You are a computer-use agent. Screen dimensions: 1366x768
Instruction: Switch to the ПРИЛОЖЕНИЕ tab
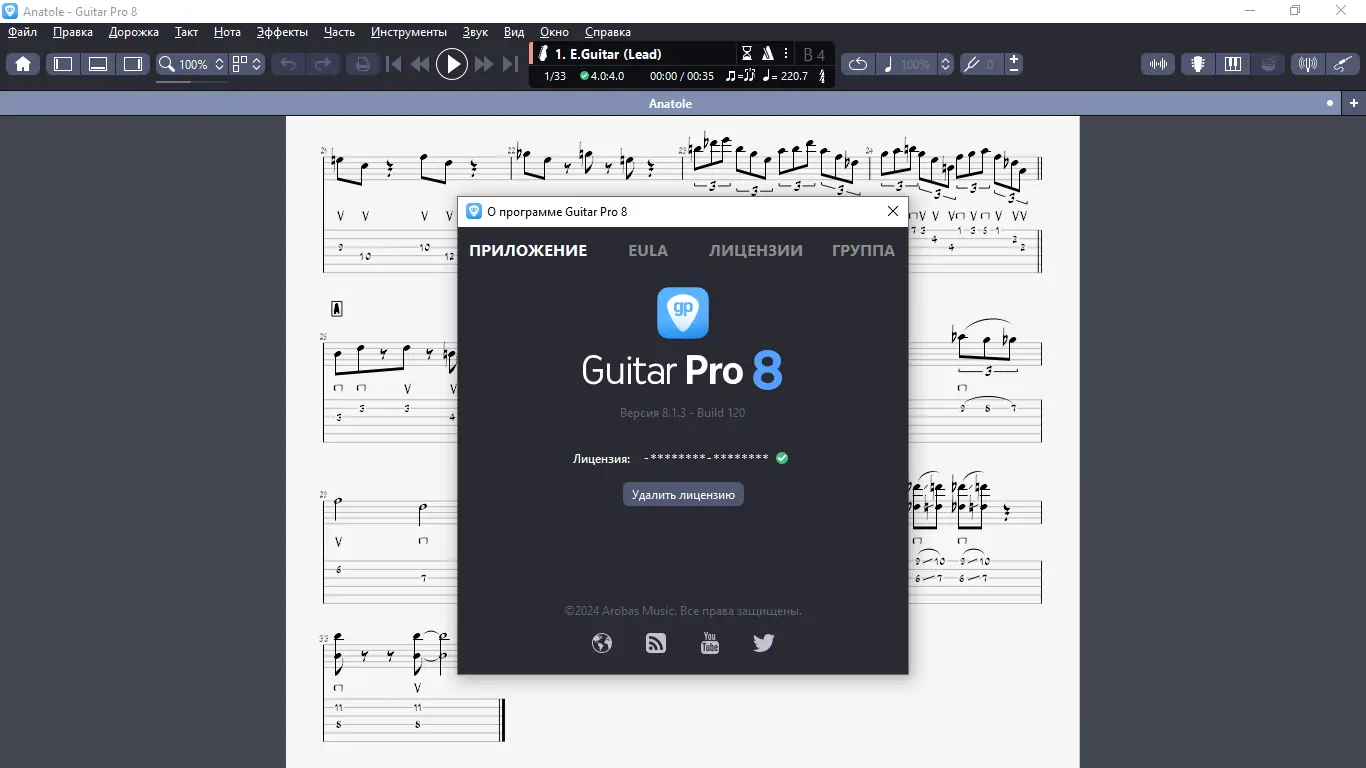pyautogui.click(x=528, y=251)
